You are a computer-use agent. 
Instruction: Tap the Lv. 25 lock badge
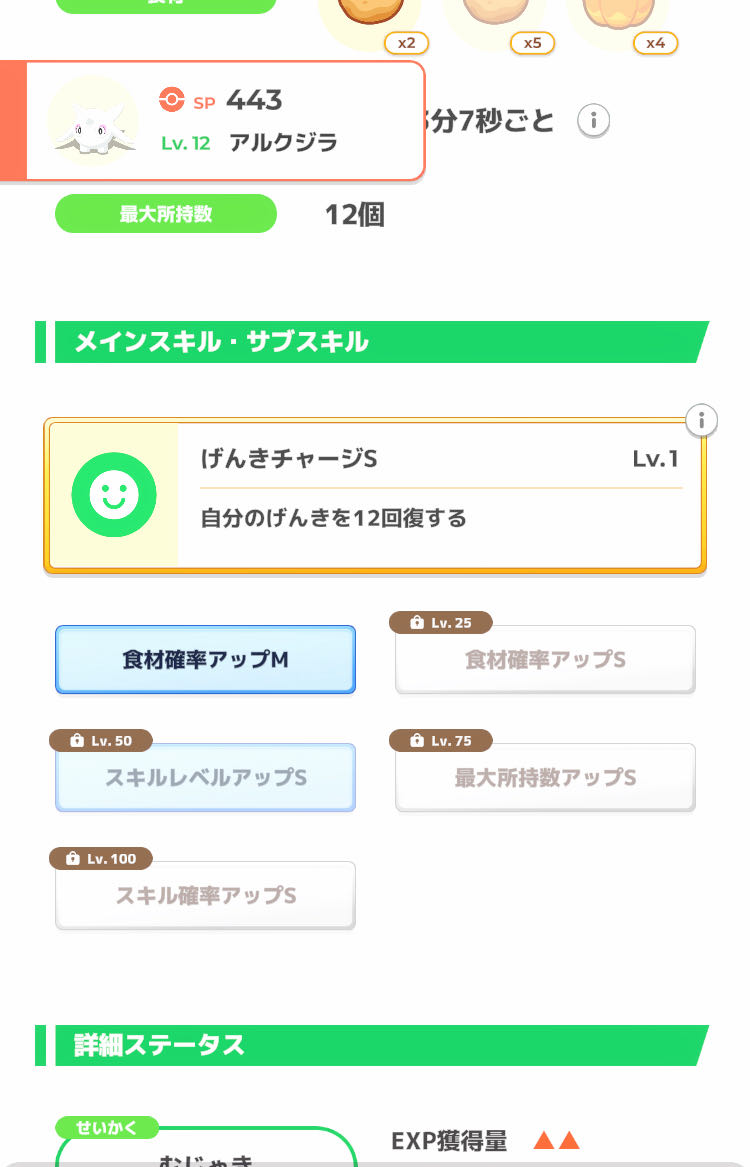point(440,623)
